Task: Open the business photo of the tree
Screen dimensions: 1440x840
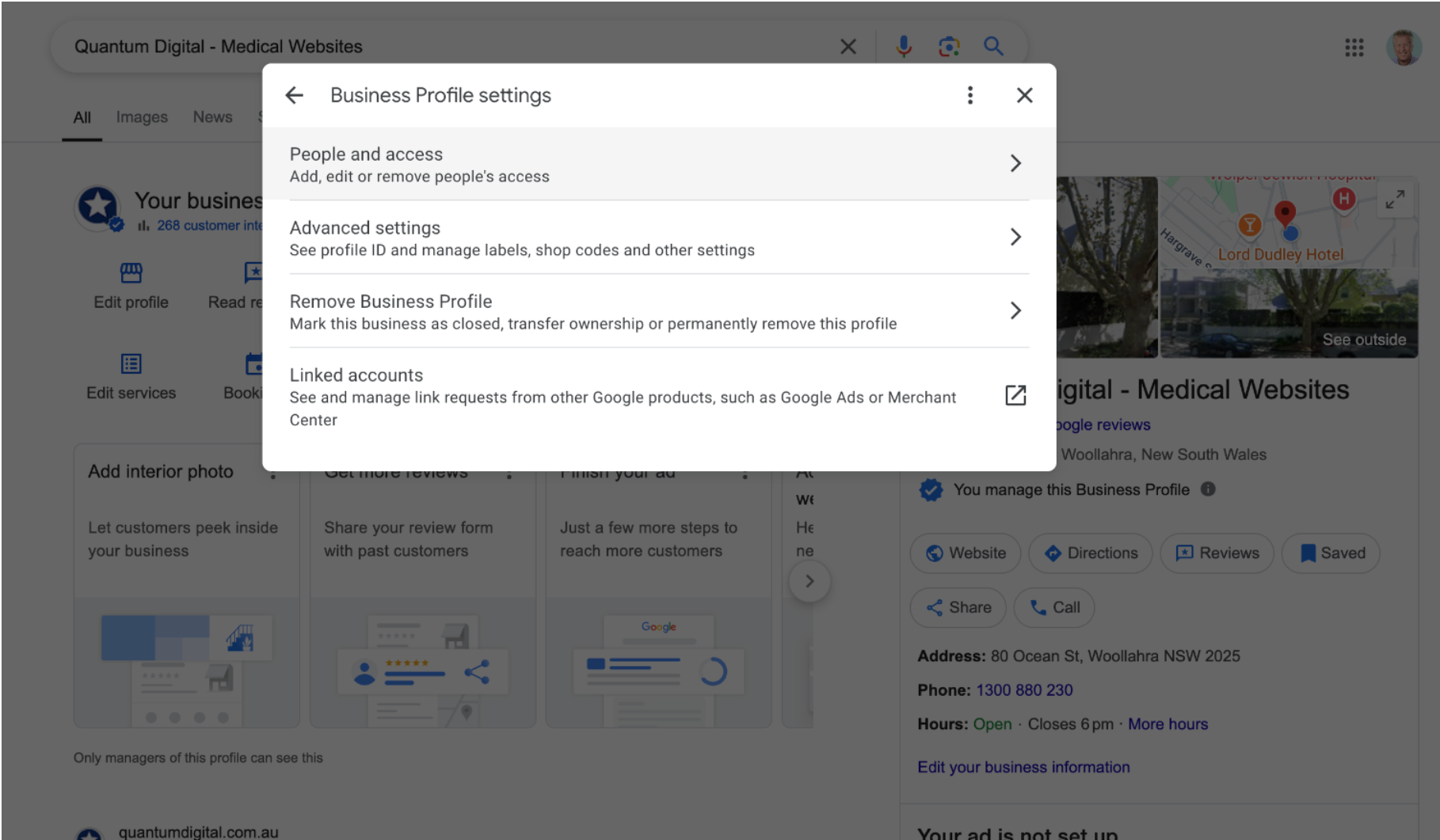Action: (x=1107, y=267)
